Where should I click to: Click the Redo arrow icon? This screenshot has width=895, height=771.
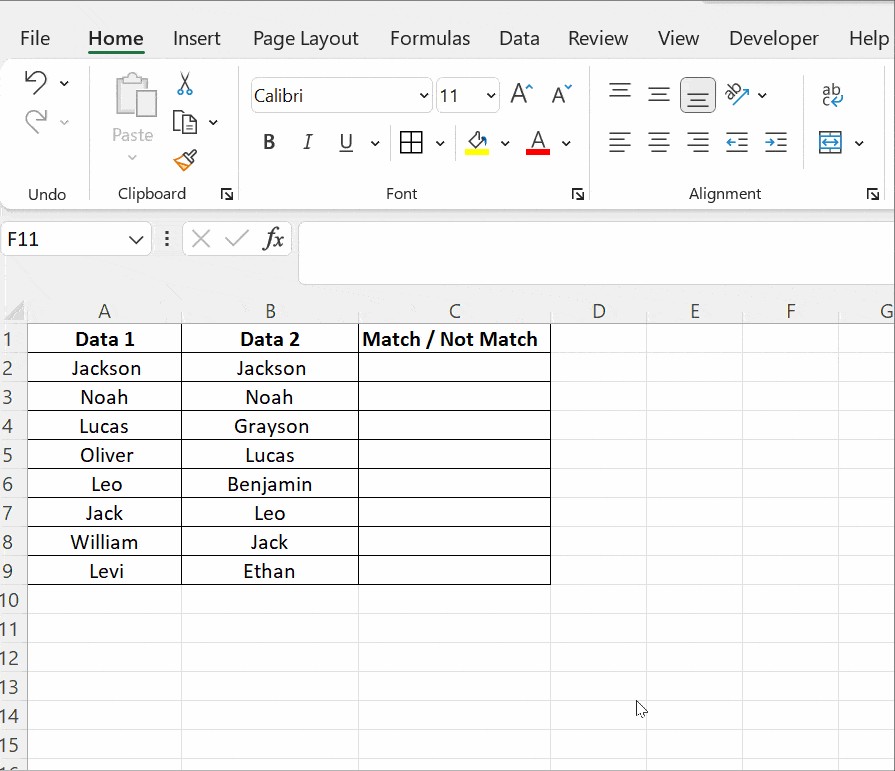pos(36,122)
